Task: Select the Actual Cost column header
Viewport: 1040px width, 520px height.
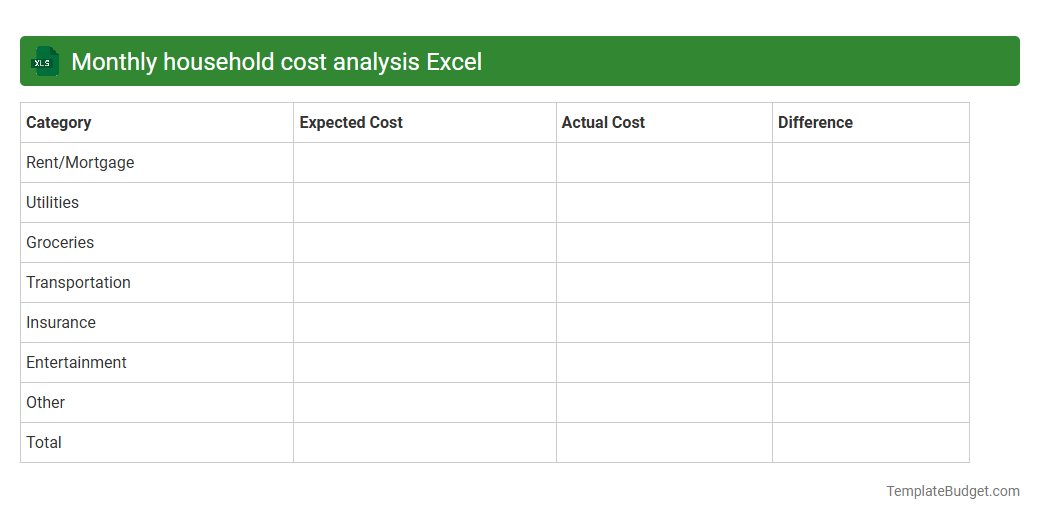Action: point(665,123)
